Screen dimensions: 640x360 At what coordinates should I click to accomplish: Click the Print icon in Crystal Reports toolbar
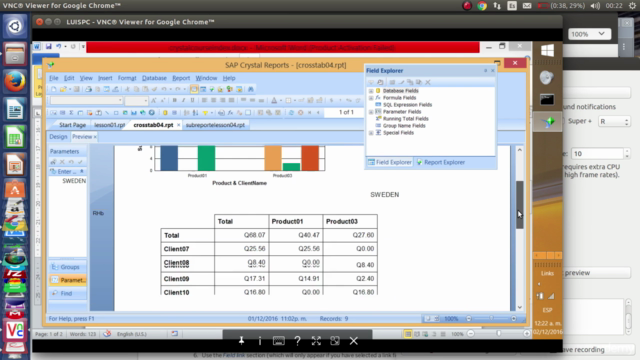pyautogui.click(x=88, y=89)
